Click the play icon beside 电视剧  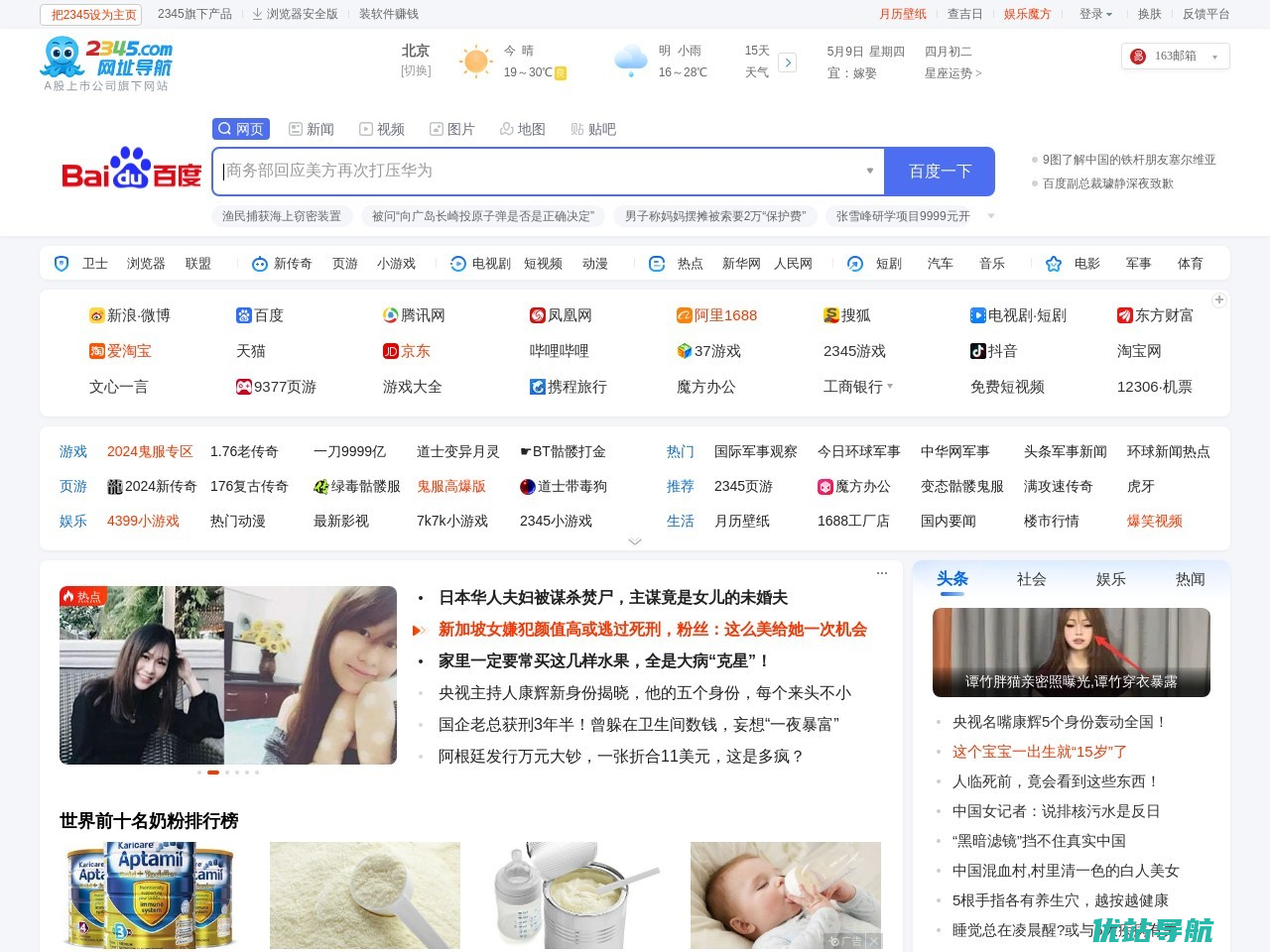pyautogui.click(x=458, y=264)
